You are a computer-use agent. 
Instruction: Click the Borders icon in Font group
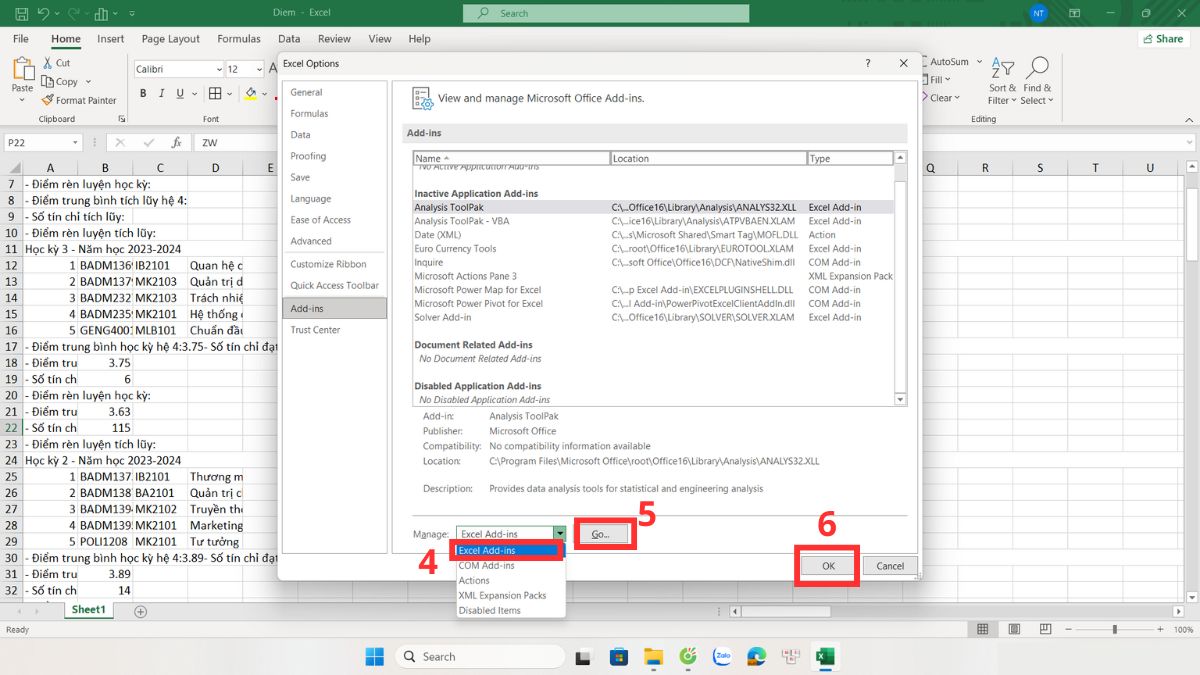coord(214,94)
